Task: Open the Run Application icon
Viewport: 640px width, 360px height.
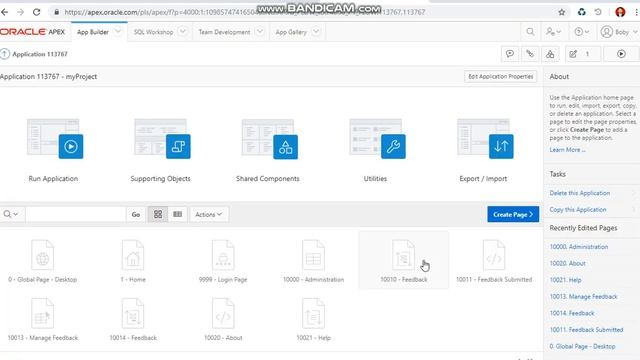Action: (55, 139)
